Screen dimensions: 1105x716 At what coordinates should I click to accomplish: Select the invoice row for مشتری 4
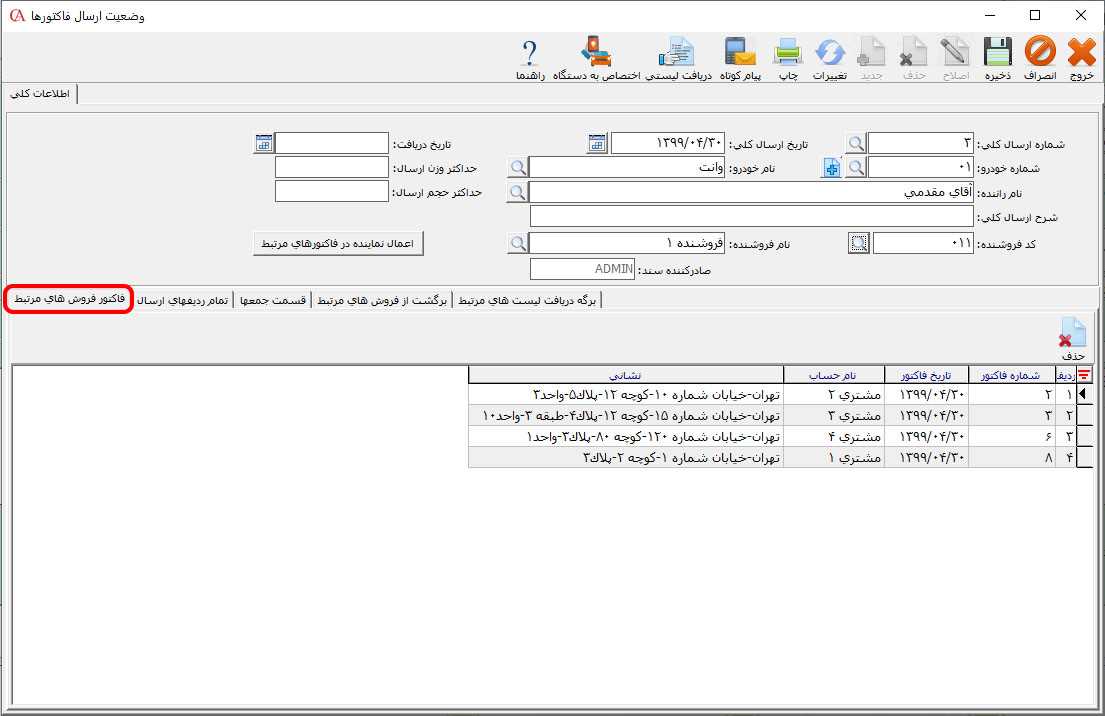pos(780,436)
